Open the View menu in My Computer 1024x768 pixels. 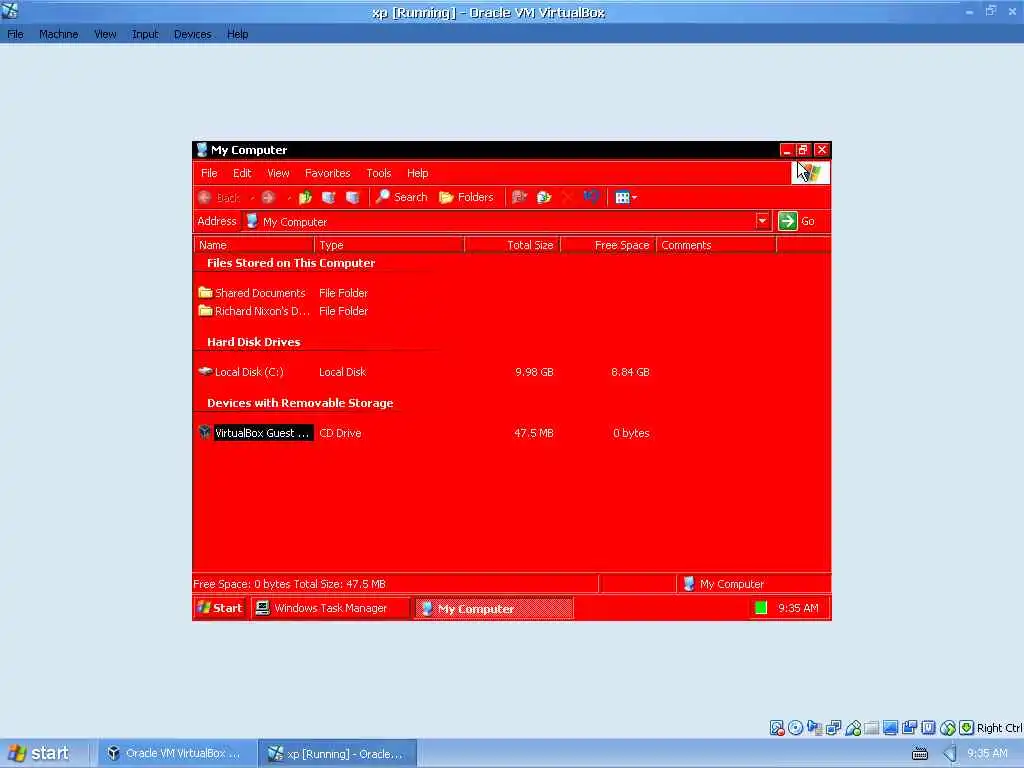click(x=278, y=173)
